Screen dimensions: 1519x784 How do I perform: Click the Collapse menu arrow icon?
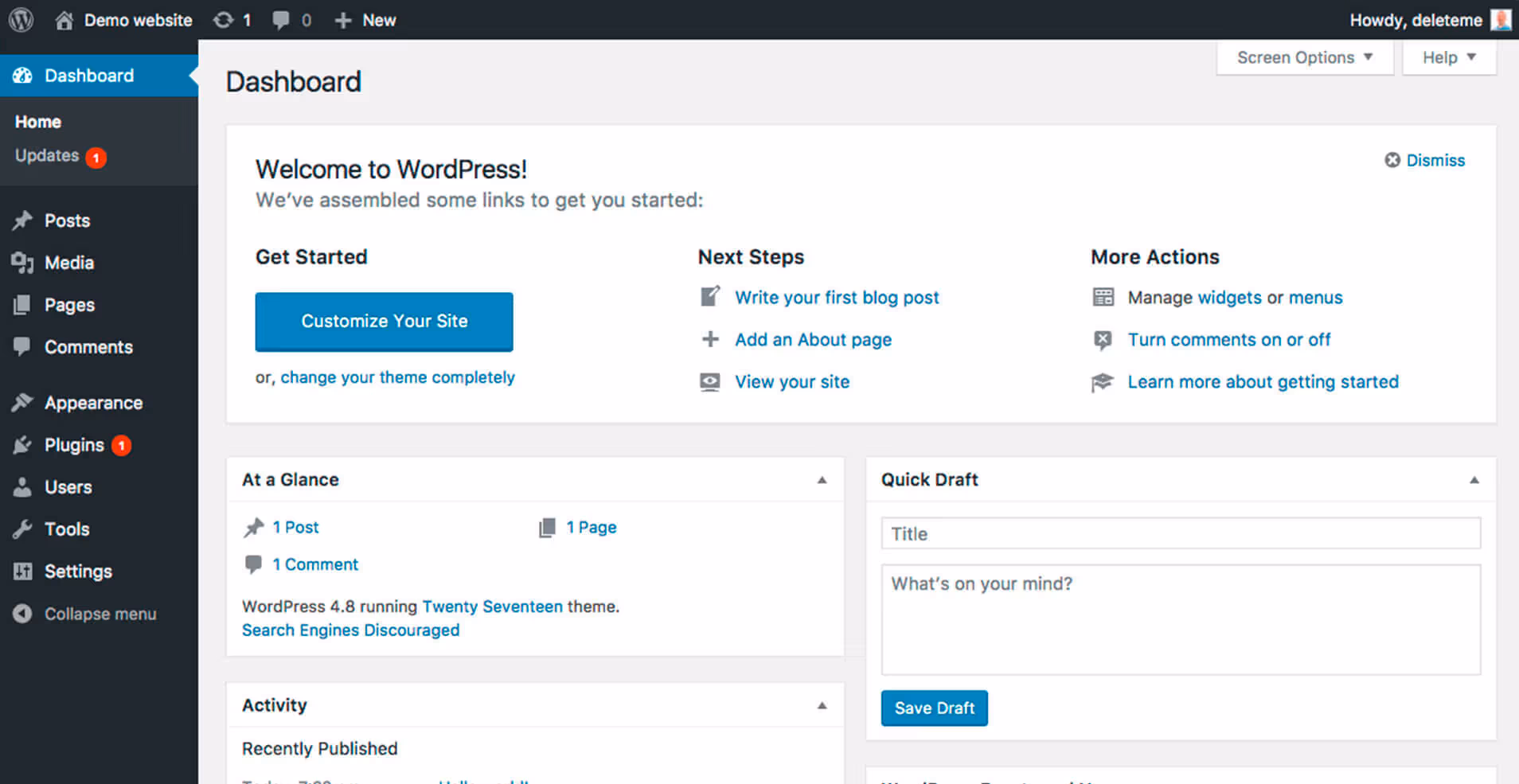[22, 614]
